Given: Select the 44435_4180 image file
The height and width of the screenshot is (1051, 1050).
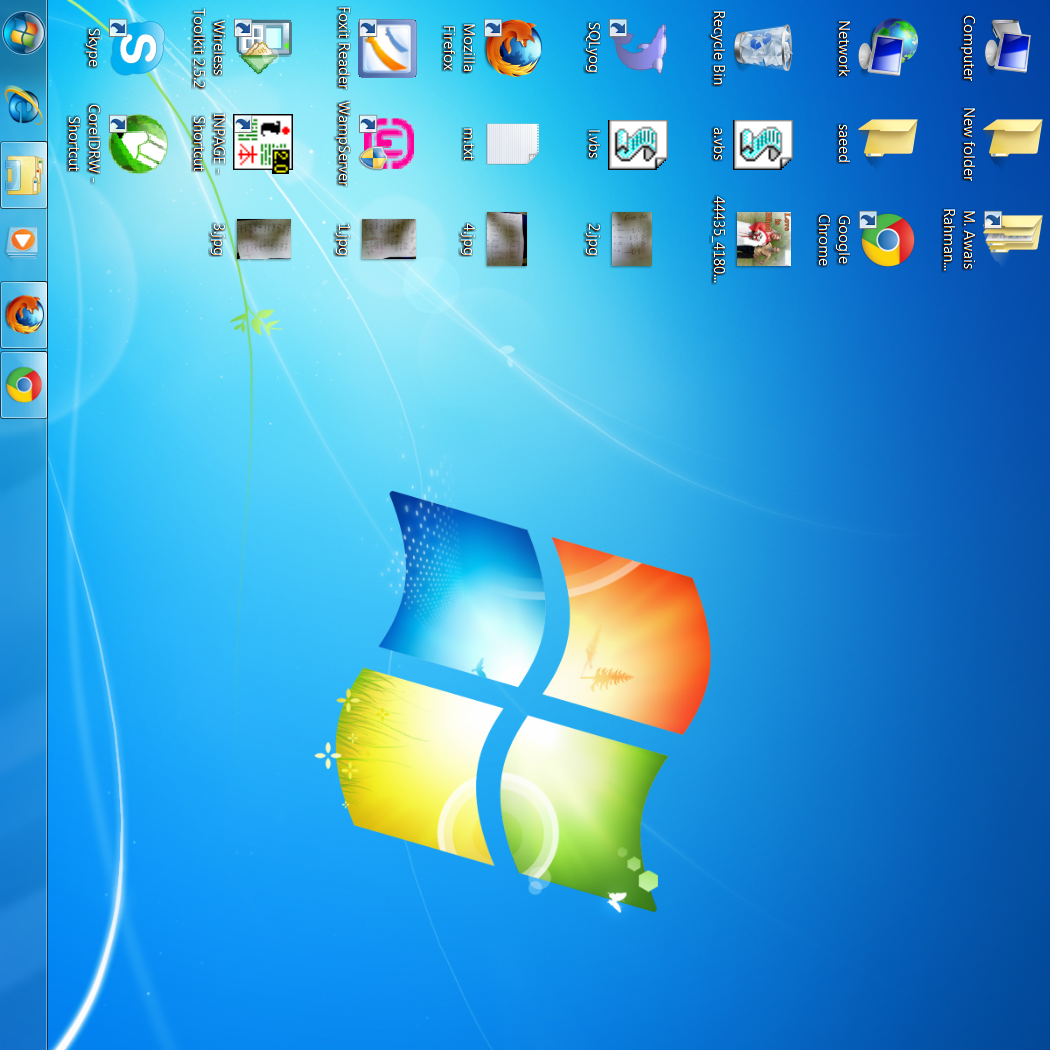Looking at the screenshot, I should click(763, 239).
